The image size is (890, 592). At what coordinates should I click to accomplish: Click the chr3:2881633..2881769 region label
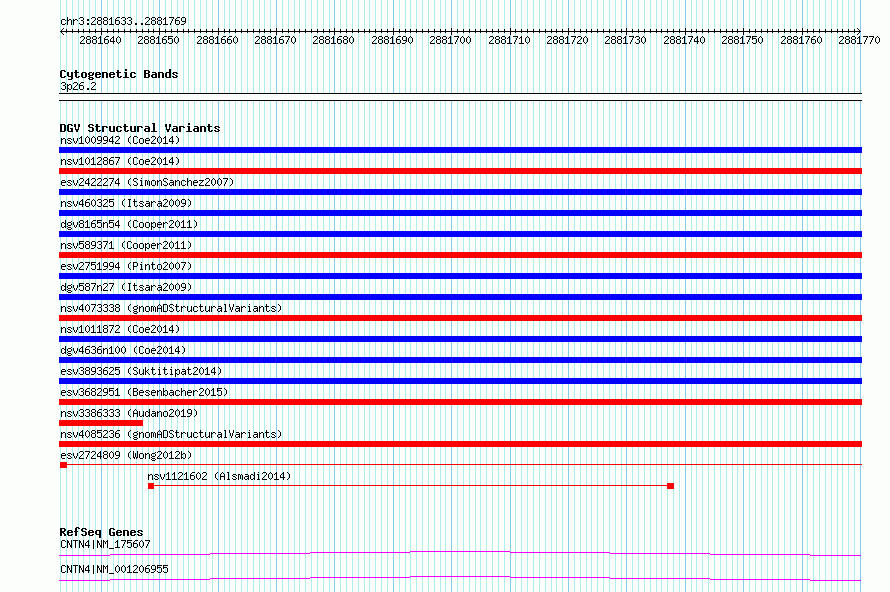click(x=123, y=21)
